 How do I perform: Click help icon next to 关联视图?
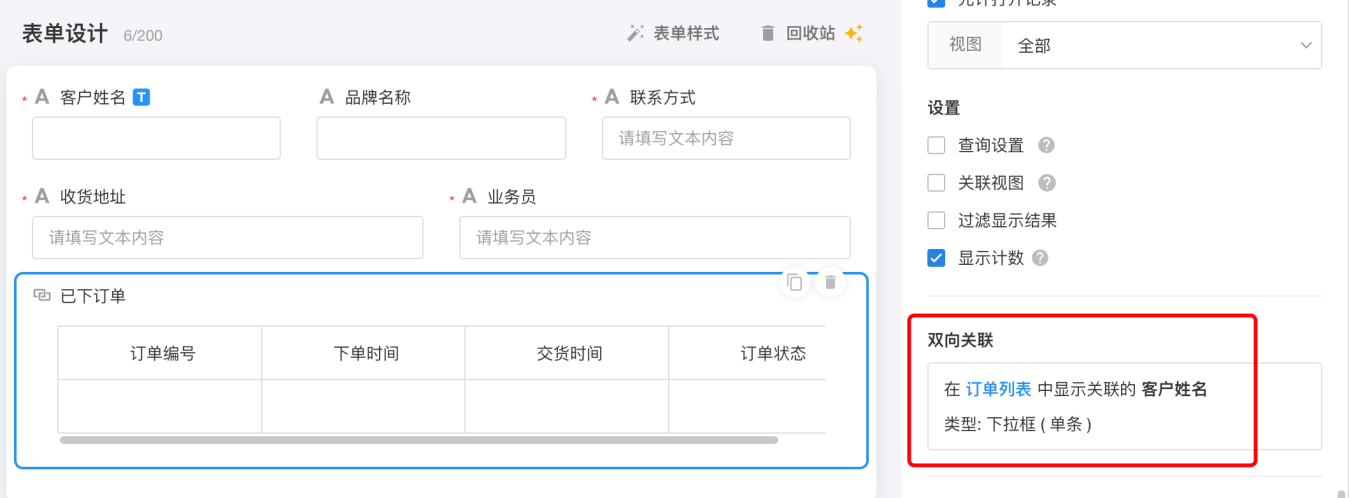tap(1047, 183)
